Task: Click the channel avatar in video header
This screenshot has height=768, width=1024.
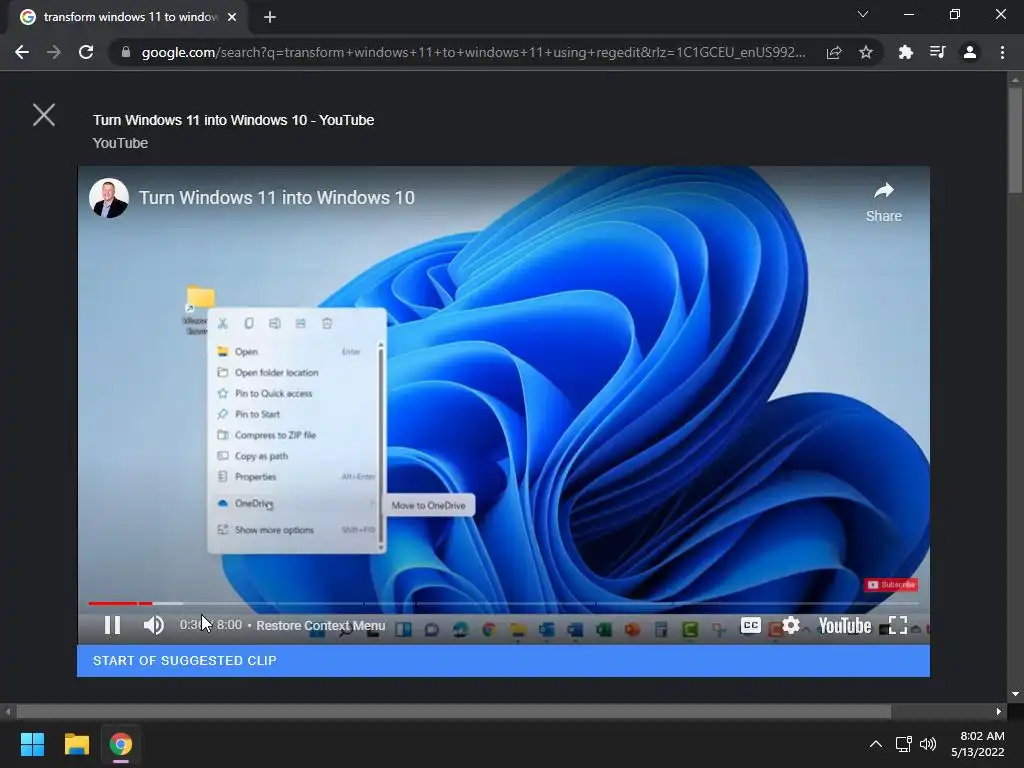Action: pos(108,198)
